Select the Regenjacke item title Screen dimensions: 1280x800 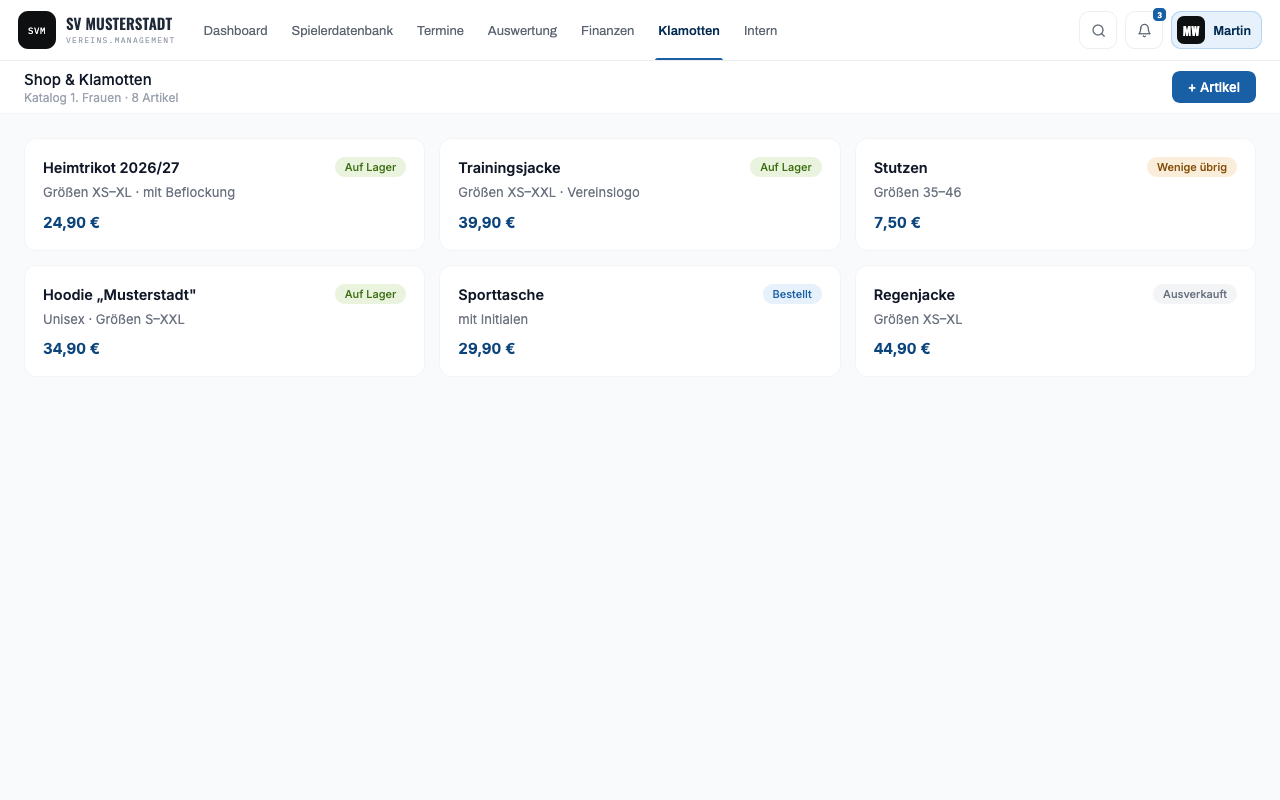pyautogui.click(x=914, y=295)
